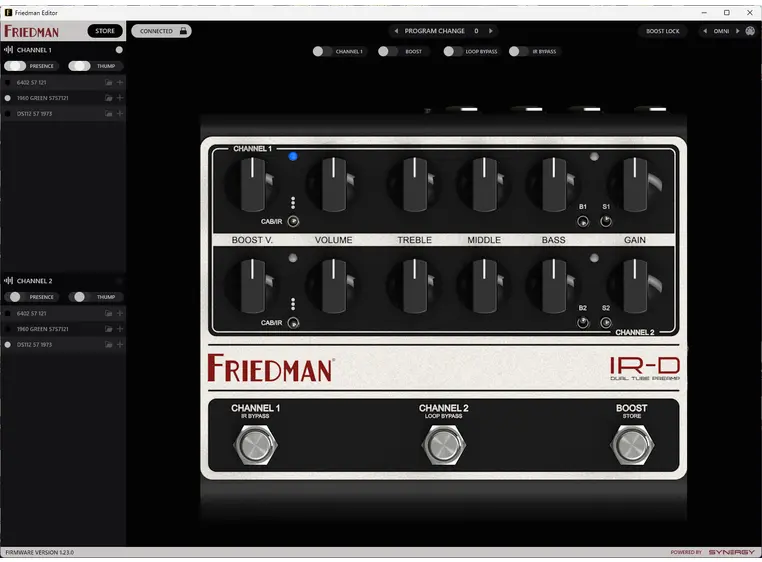
Task: Click the Channel 1 three-dot IR slot indicator
Action: (x=293, y=202)
